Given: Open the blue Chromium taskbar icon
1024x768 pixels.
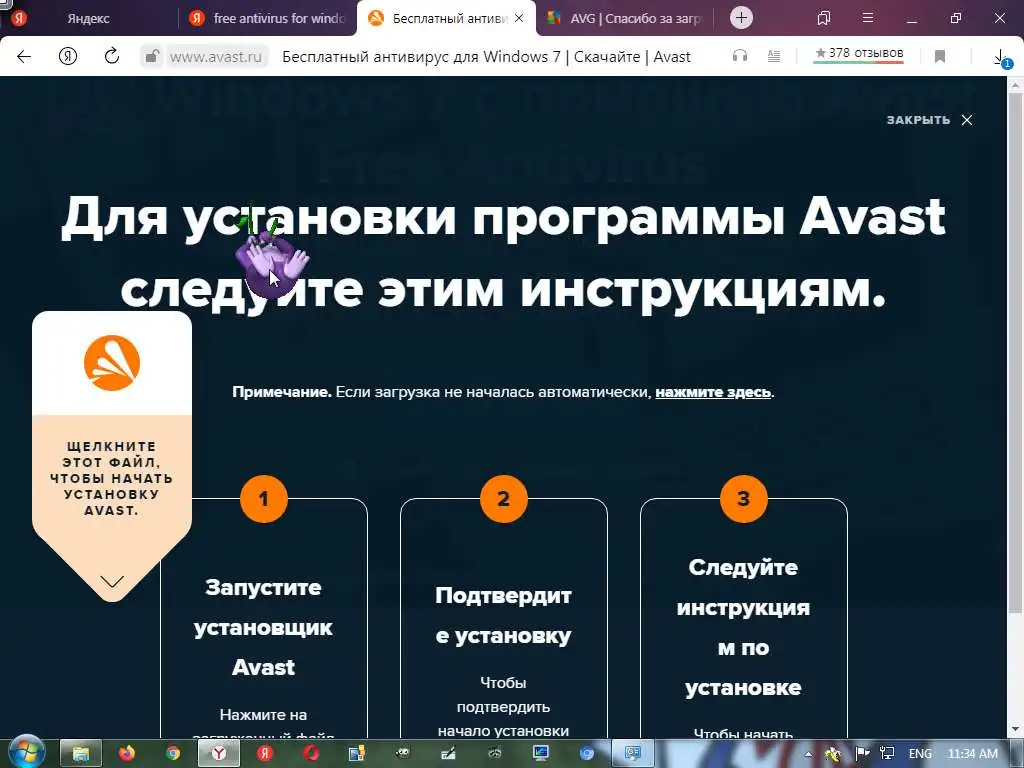Looking at the screenshot, I should [x=586, y=754].
